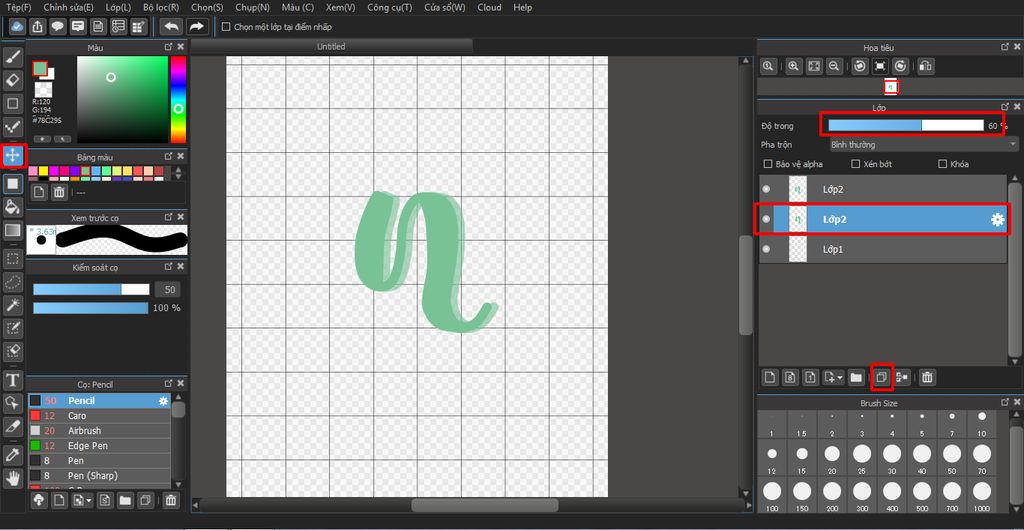Undock the Lớp layer panel
The image size is (1024, 530).
[x=1005, y=106]
